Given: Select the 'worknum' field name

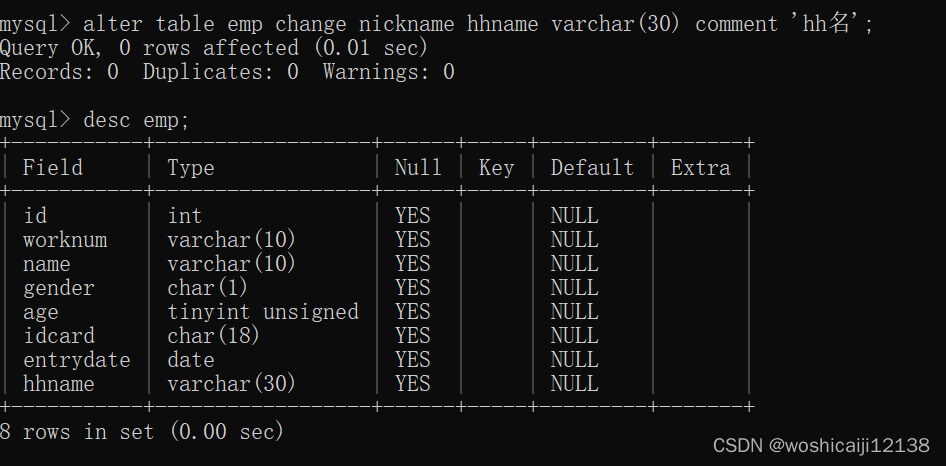Looking at the screenshot, I should [65, 240].
